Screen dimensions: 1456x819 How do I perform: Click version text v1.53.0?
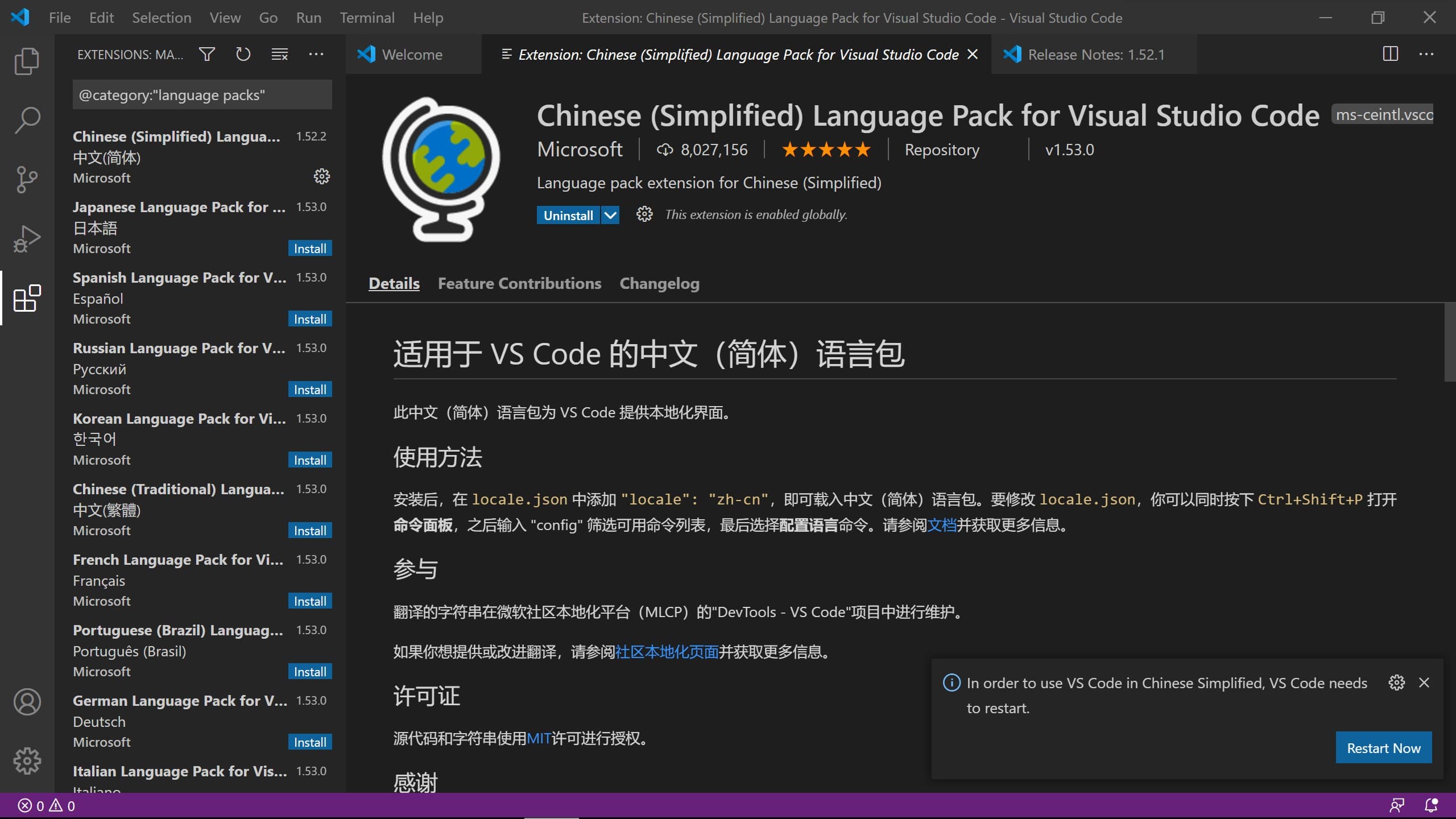point(1069,150)
